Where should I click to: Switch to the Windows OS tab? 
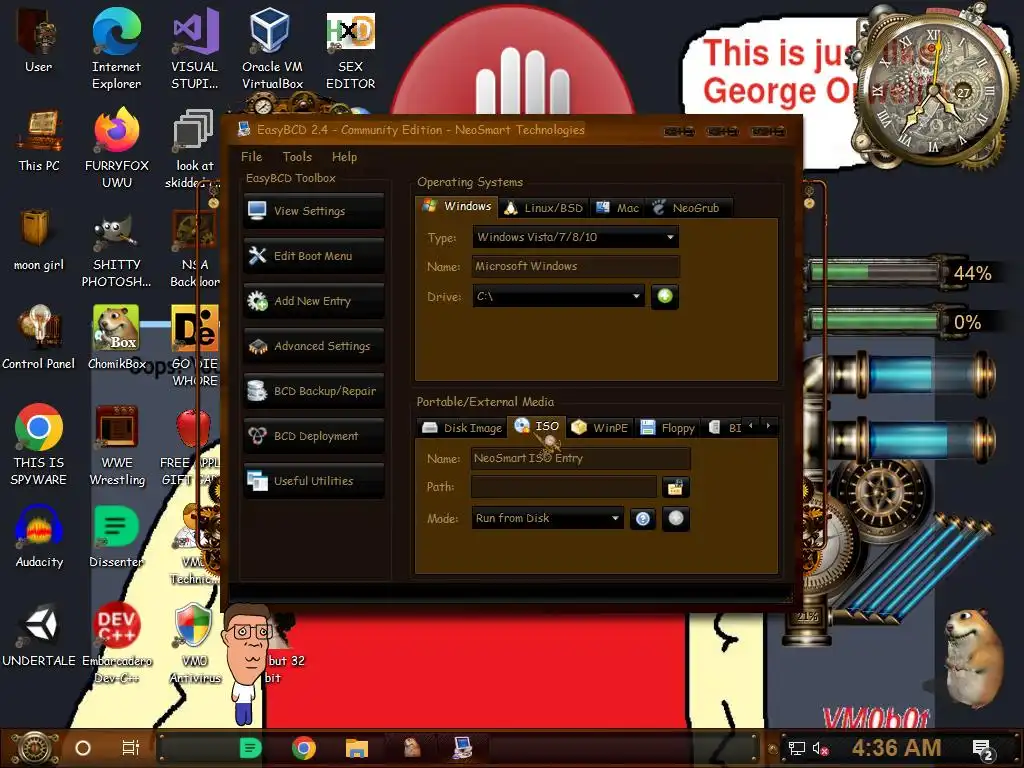point(456,206)
